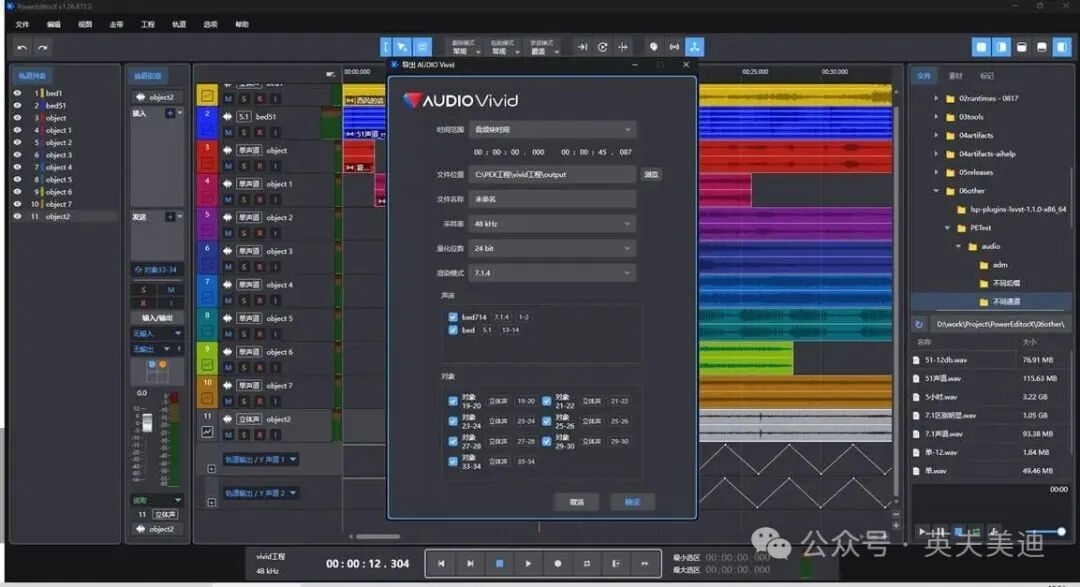Uncheck the object 19-20 checkbox
Image resolution: width=1080 pixels, height=587 pixels.
(x=453, y=401)
